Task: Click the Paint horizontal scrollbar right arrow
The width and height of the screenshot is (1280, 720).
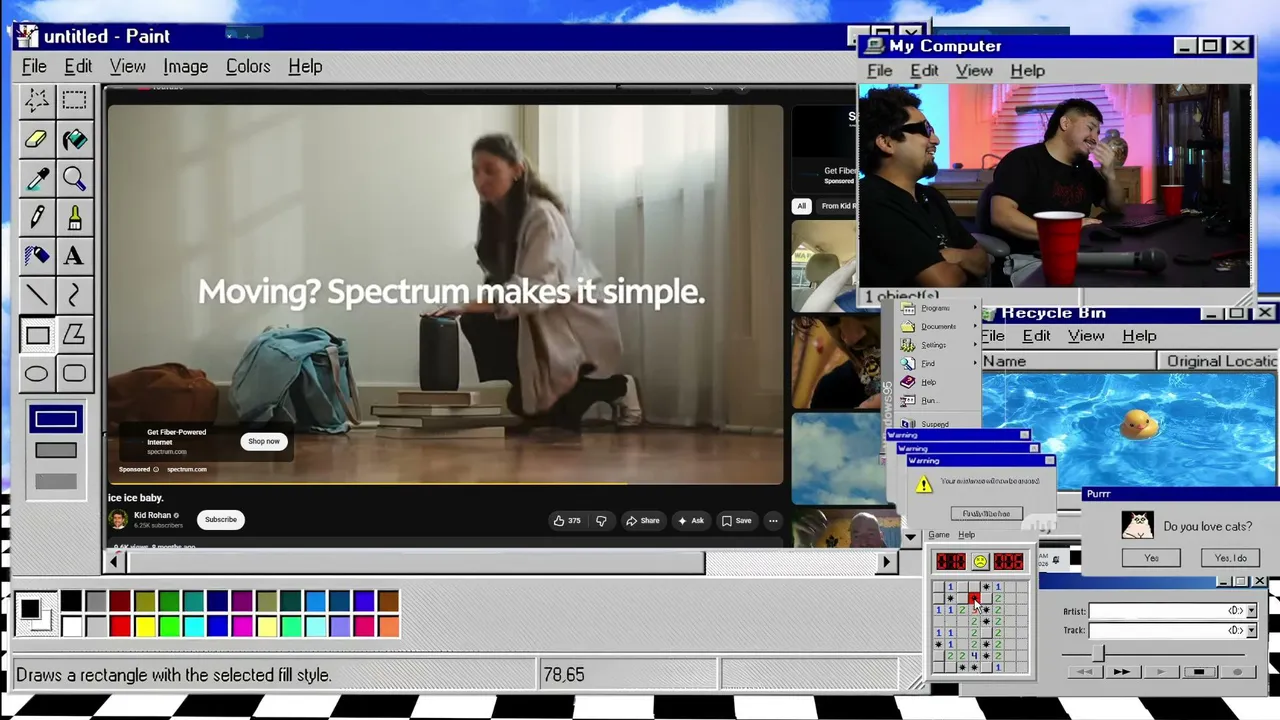Action: pyautogui.click(x=886, y=562)
